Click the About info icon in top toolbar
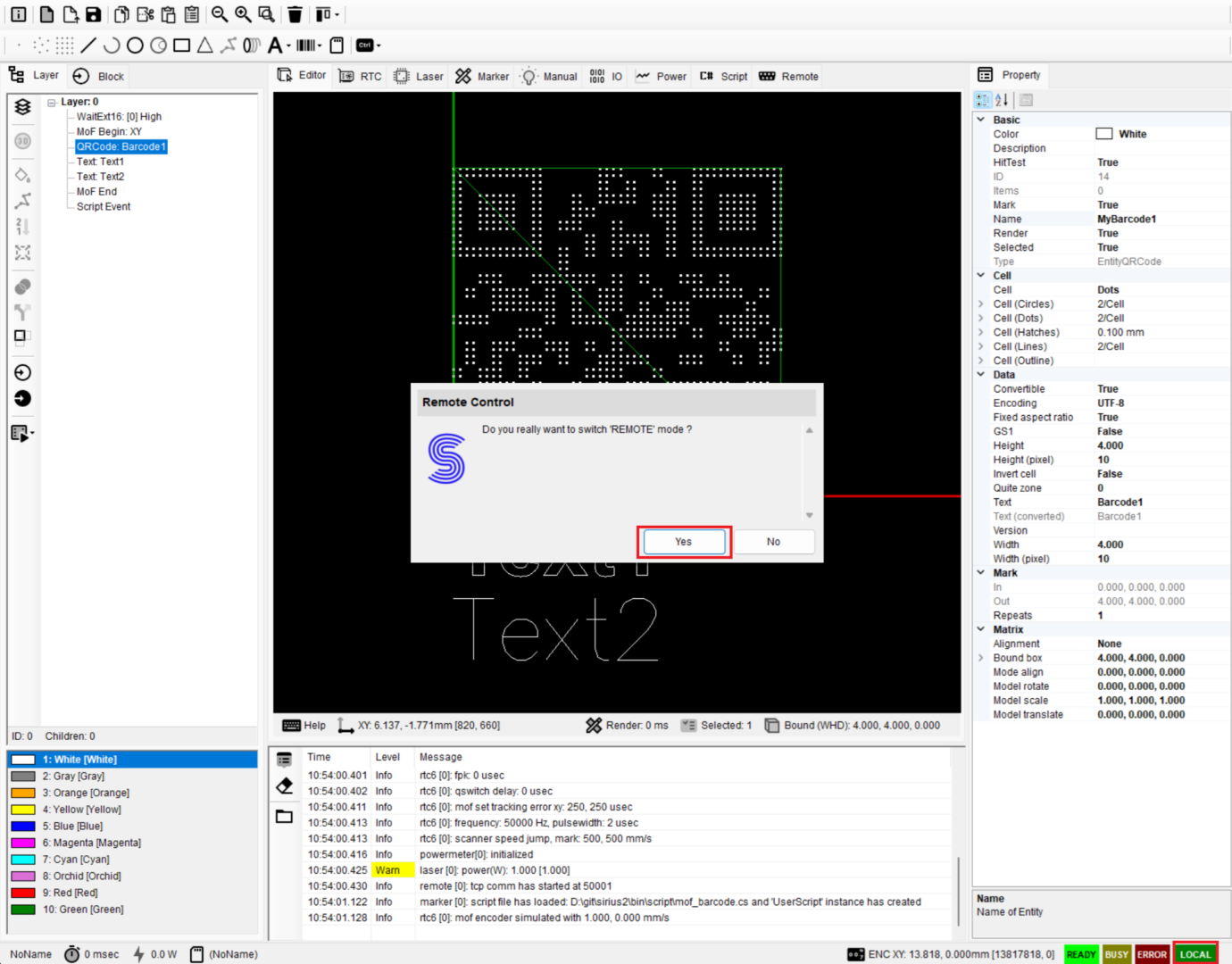The height and width of the screenshot is (964, 1232). pyautogui.click(x=18, y=14)
